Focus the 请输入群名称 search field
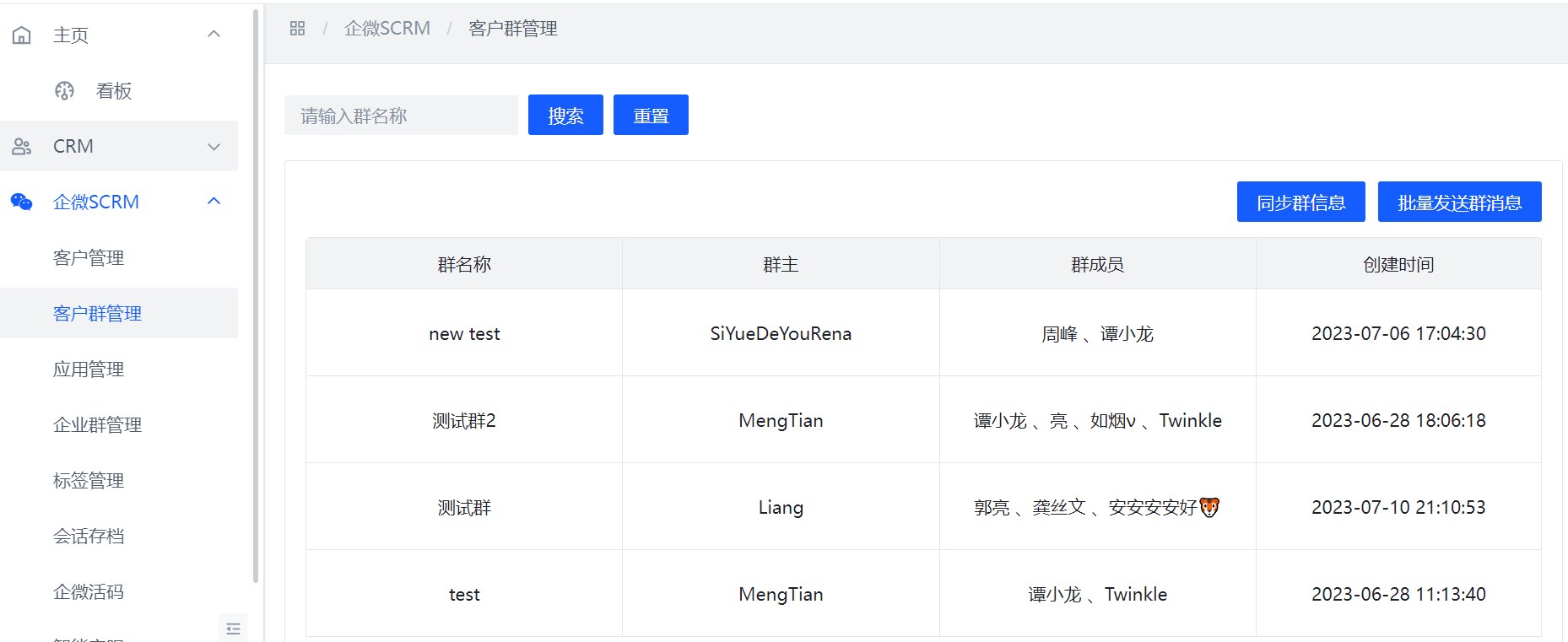 (401, 115)
